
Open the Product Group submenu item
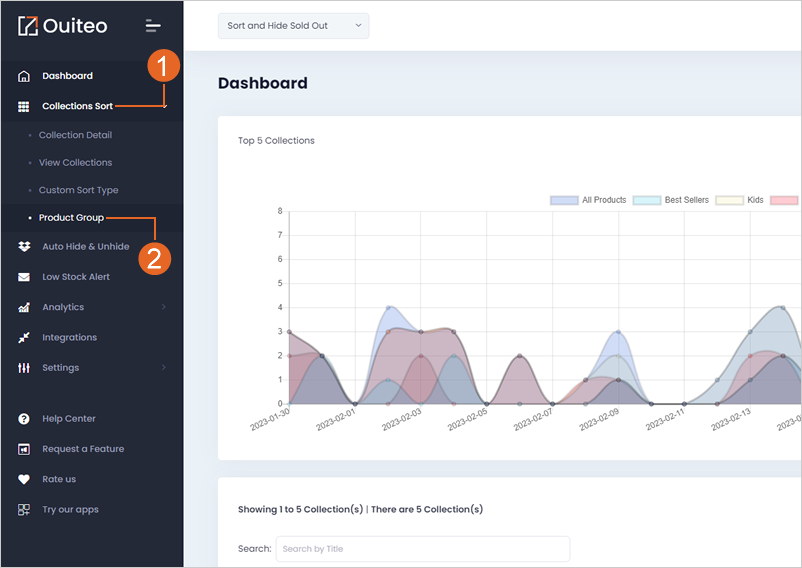71,218
